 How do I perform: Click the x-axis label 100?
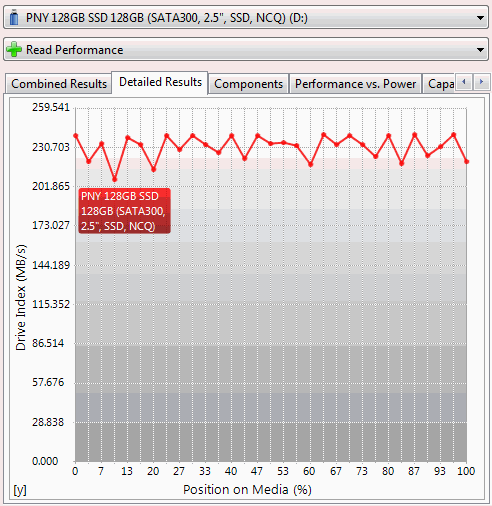[x=466, y=471]
